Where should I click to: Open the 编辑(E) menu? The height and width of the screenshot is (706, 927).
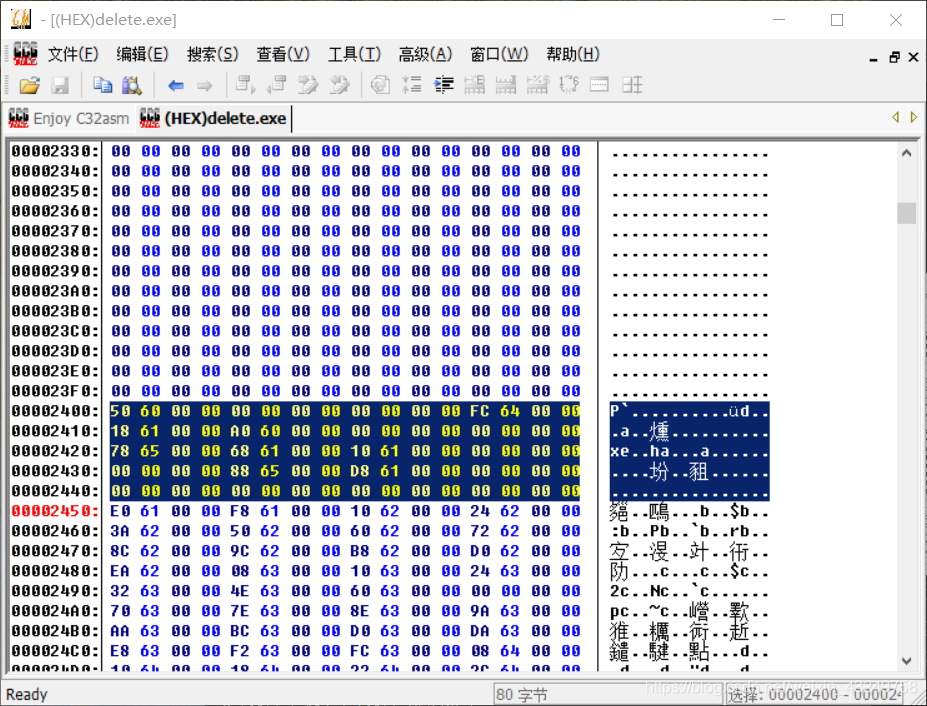click(142, 54)
